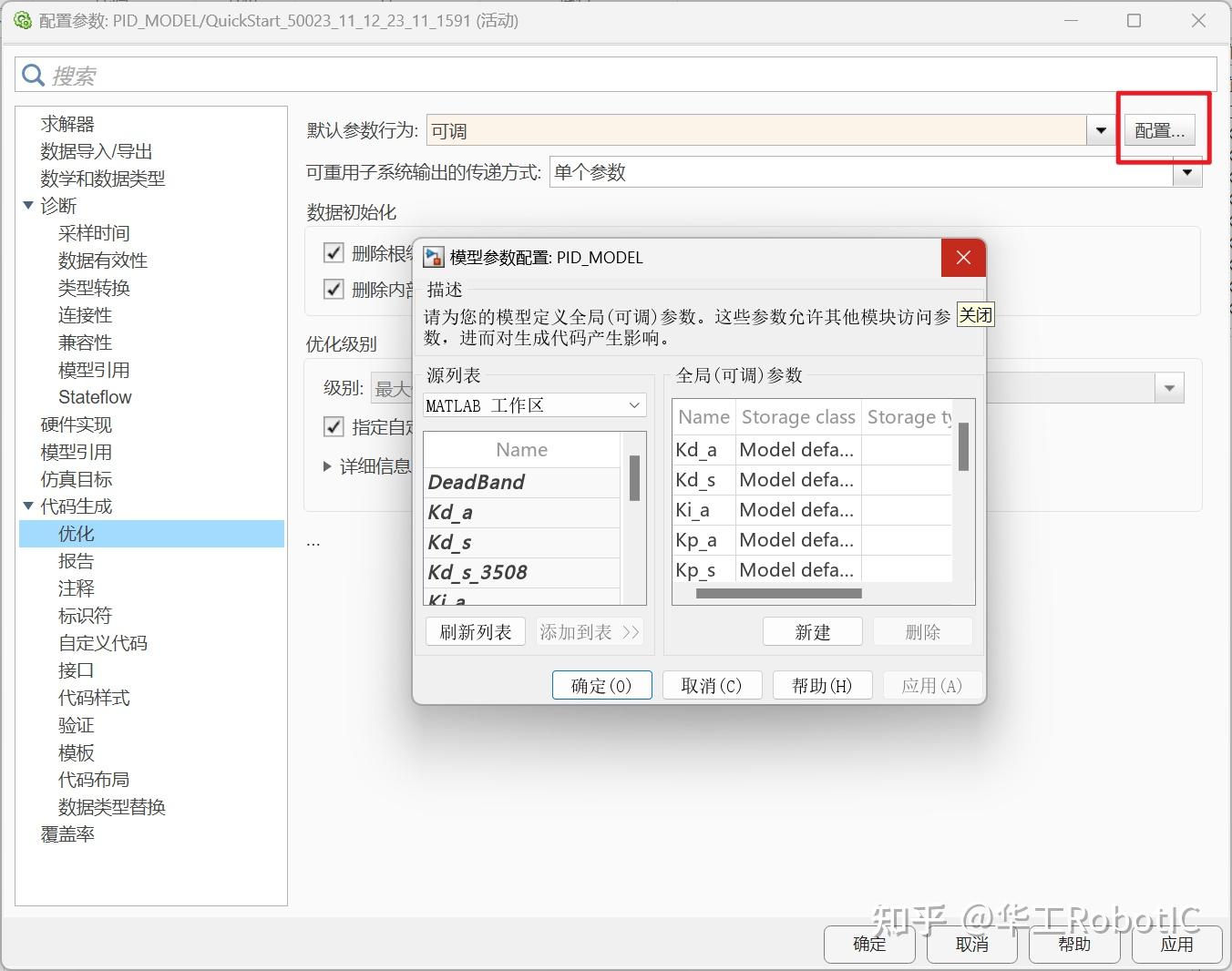Toggle the 删除根 initialization checkbox
The width and height of the screenshot is (1232, 971).
point(334,252)
